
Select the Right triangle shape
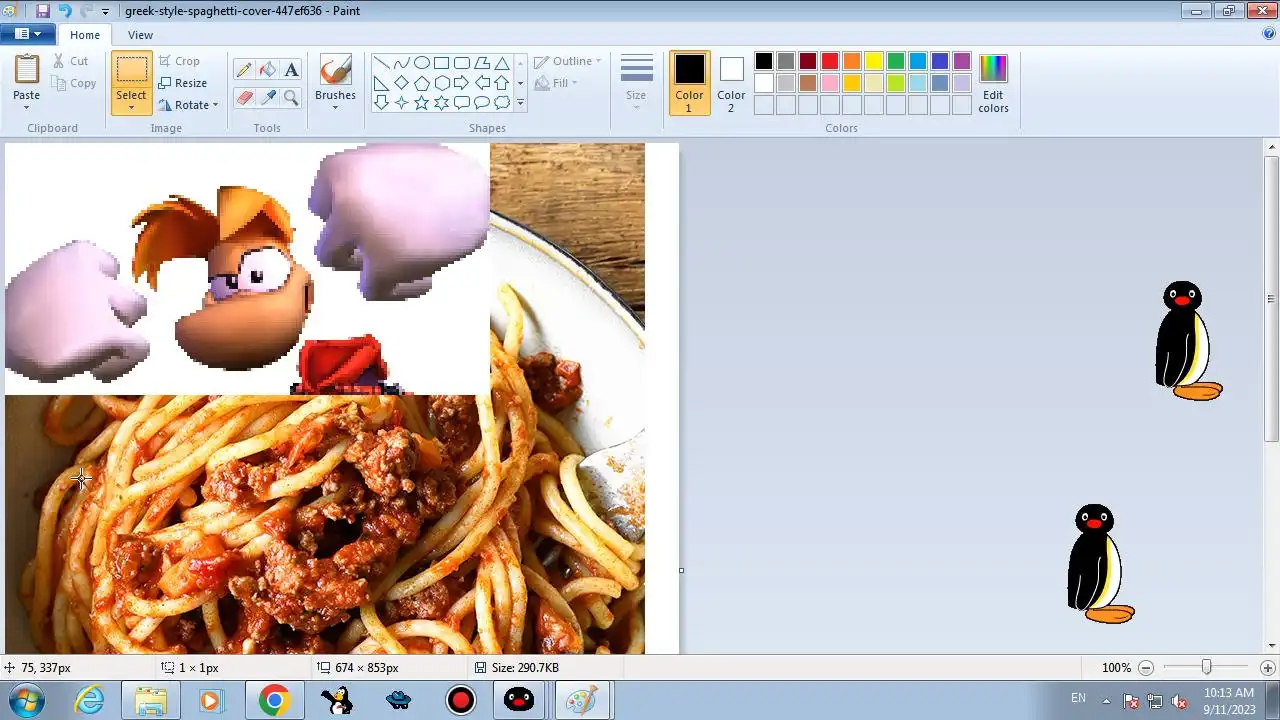tap(381, 82)
